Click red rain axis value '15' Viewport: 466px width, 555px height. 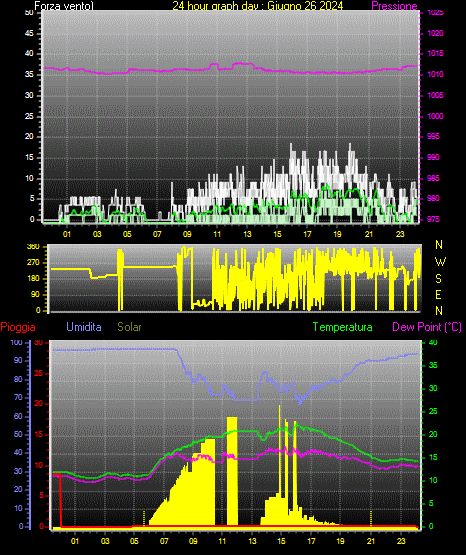point(39,434)
